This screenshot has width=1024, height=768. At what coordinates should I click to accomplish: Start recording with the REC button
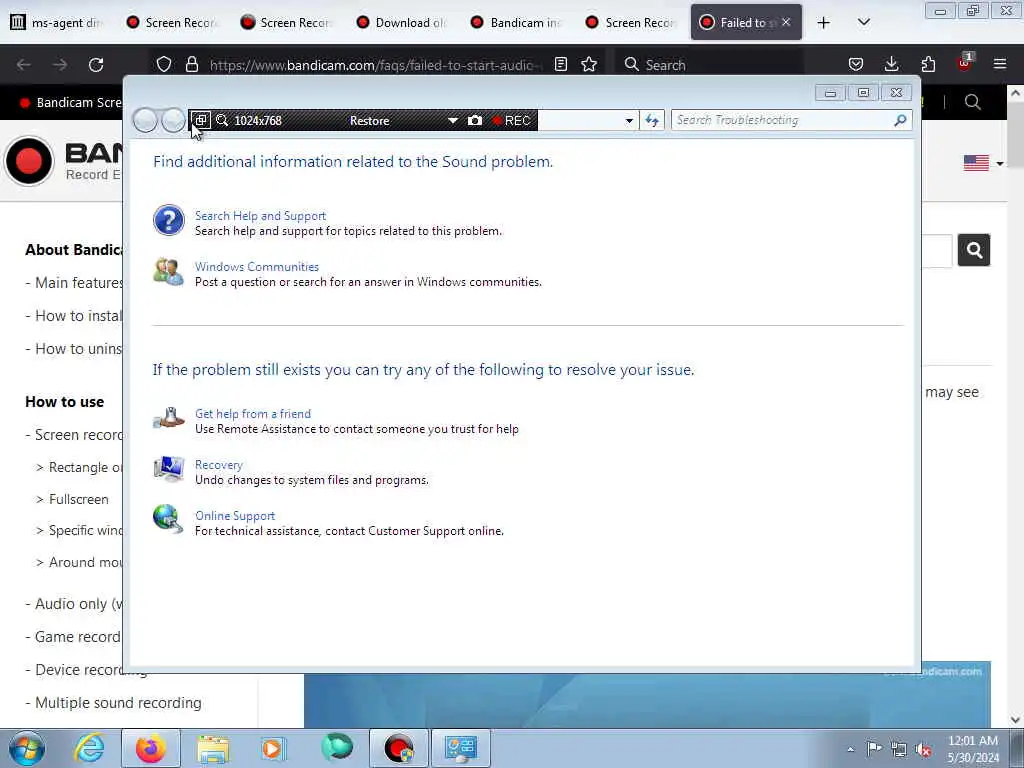[511, 121]
